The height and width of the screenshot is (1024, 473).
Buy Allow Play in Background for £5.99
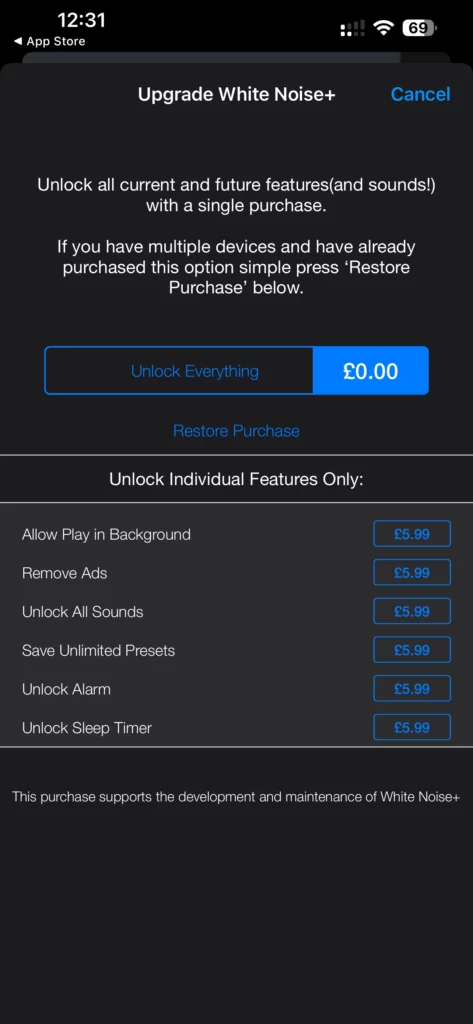[x=412, y=534]
